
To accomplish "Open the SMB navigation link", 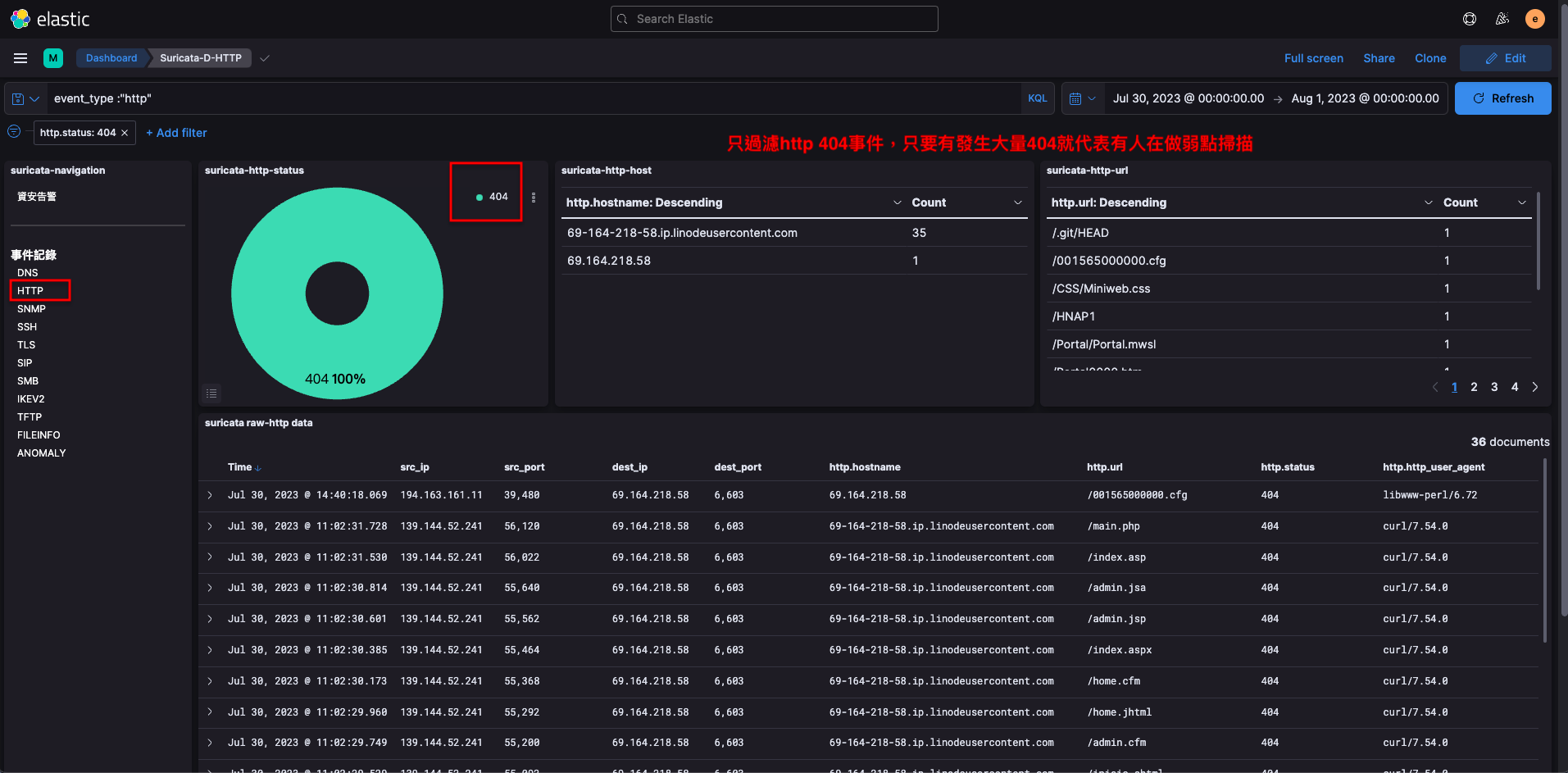I will point(28,381).
